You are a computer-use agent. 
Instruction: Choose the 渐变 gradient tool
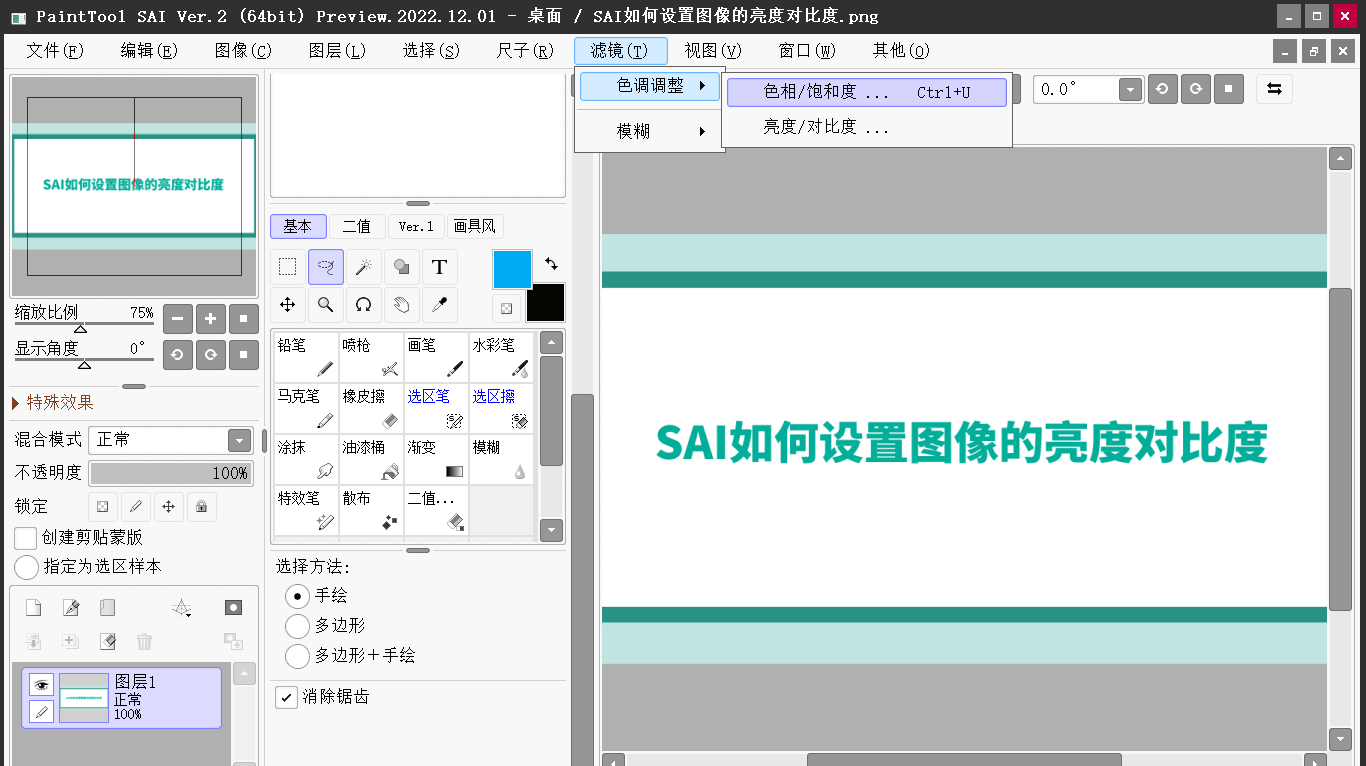pos(436,459)
